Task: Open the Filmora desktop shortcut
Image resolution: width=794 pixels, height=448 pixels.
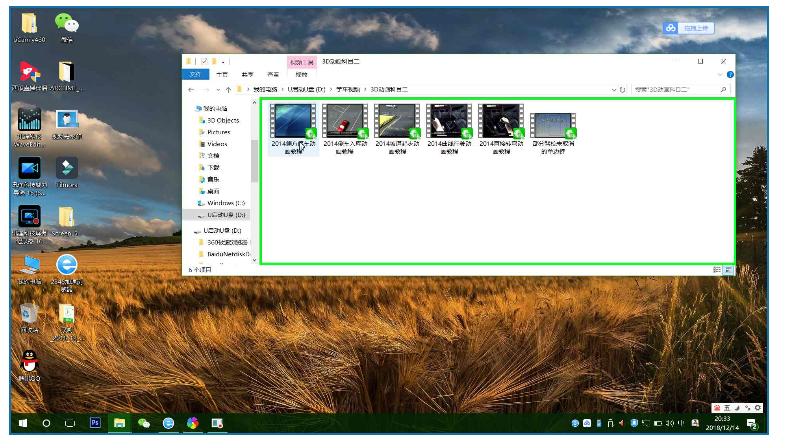Action: [67, 172]
